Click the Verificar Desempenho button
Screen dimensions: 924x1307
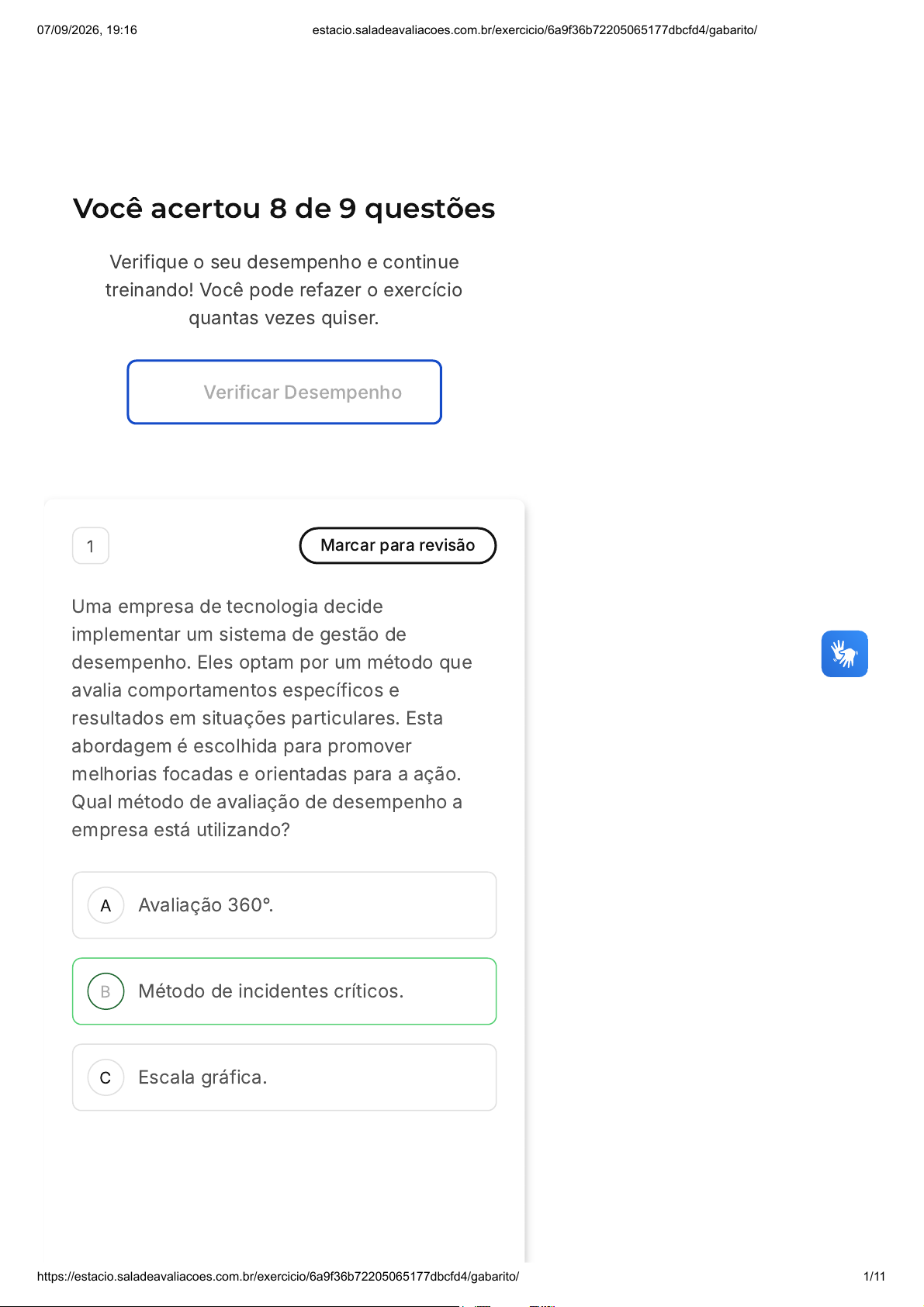285,392
